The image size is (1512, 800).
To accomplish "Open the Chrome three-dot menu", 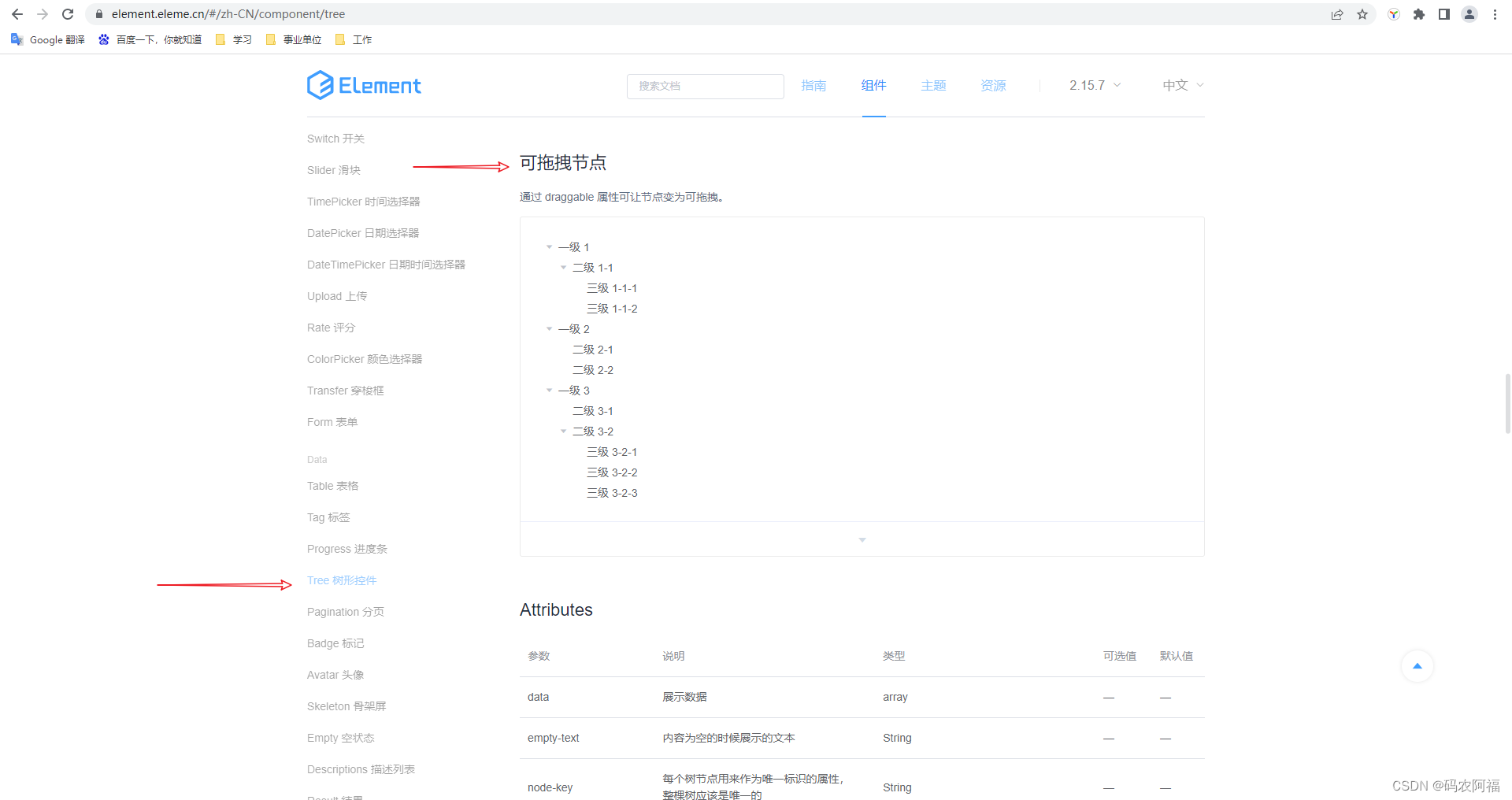I will [1495, 14].
